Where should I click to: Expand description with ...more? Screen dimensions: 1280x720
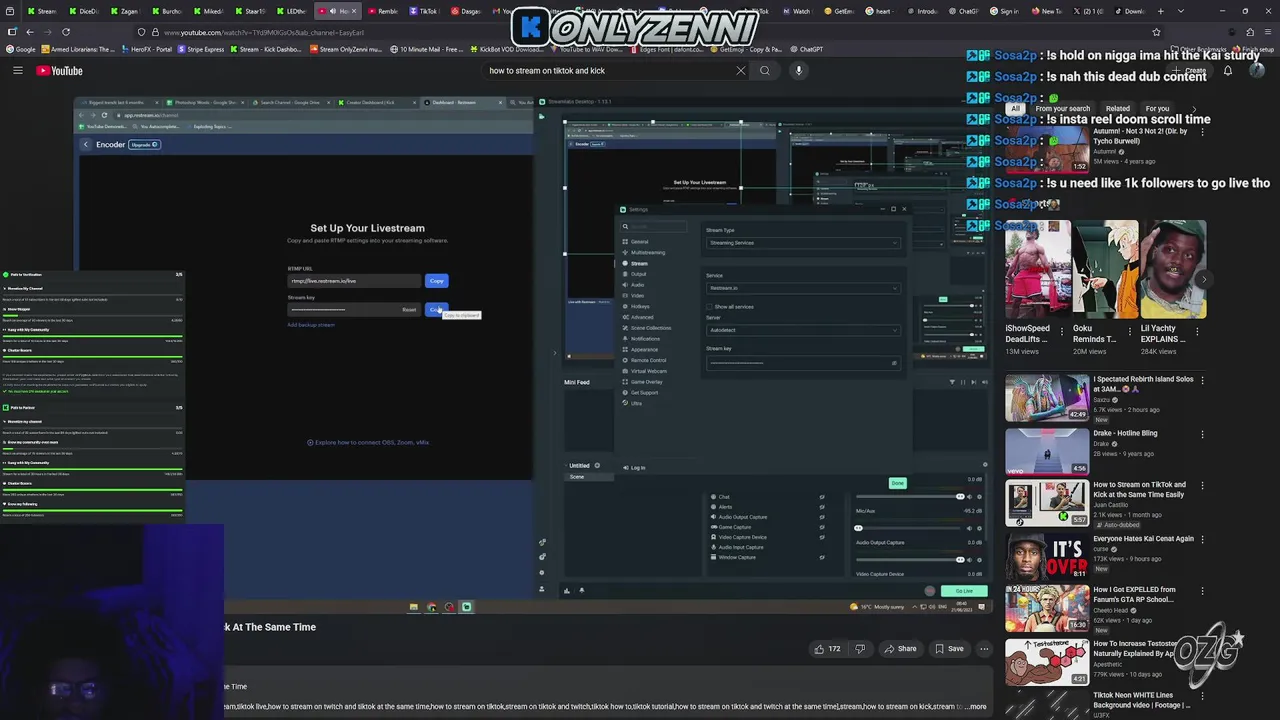974,706
